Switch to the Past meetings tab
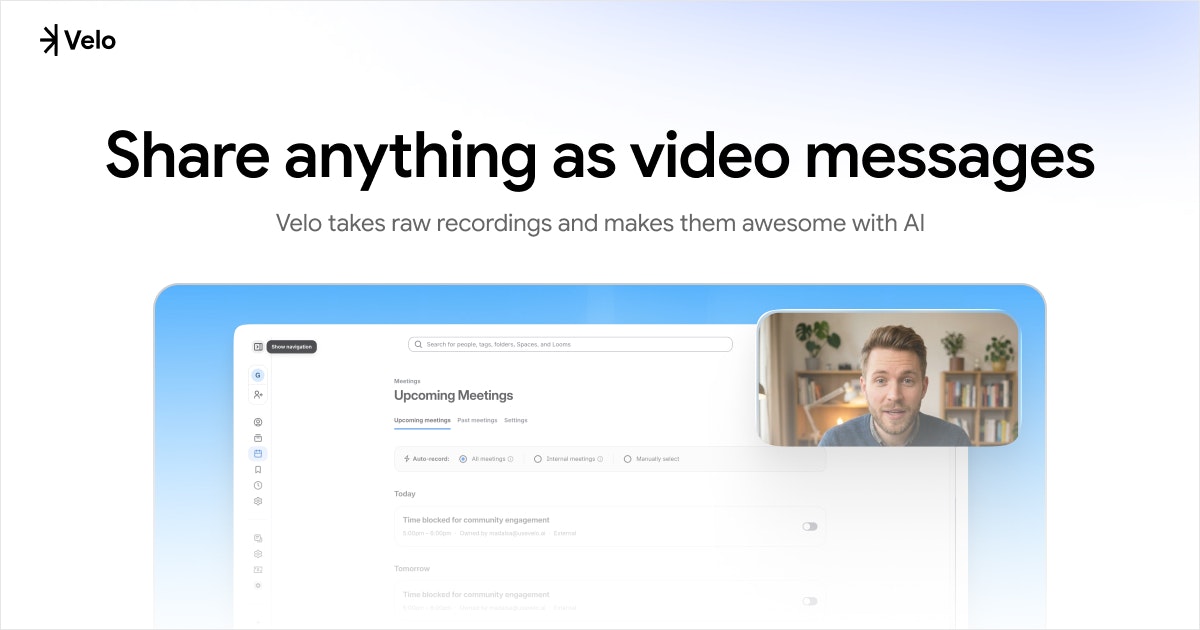 click(477, 420)
